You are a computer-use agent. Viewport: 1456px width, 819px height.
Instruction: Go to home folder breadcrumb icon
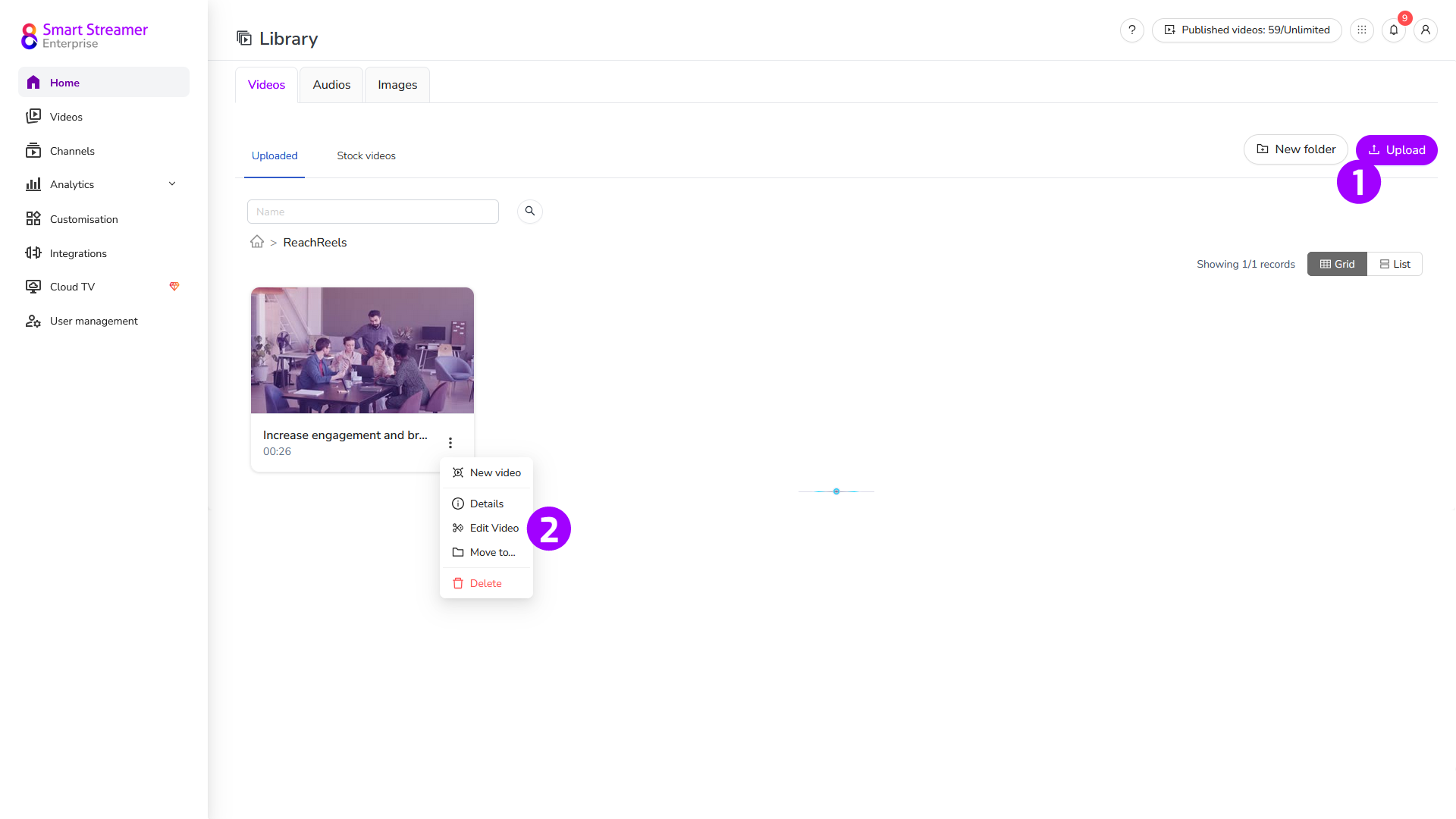pos(257,242)
